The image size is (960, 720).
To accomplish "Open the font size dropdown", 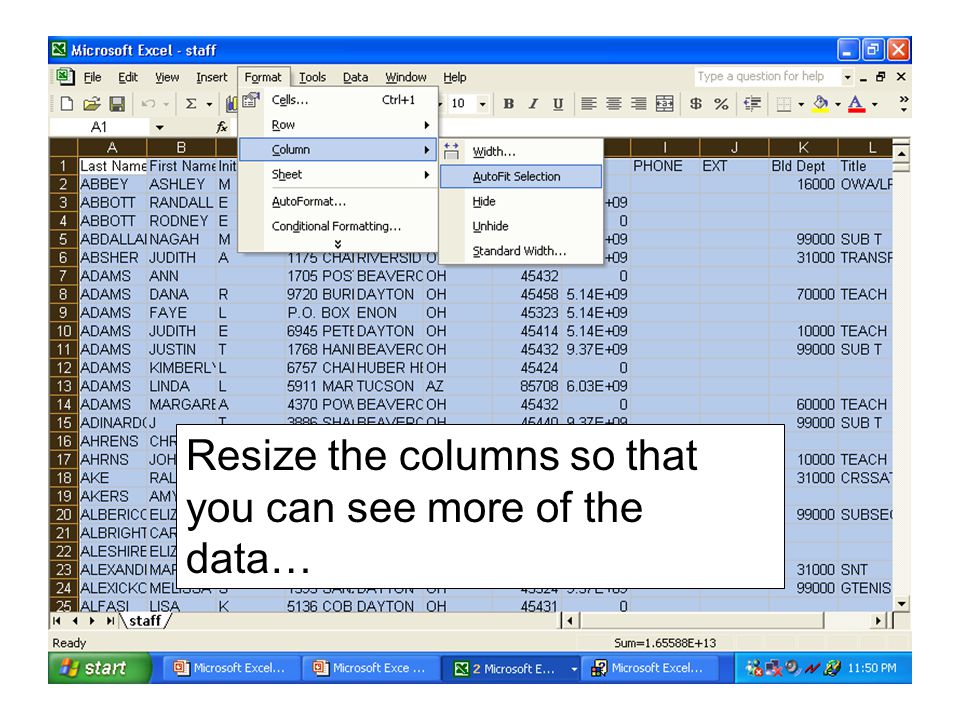I will 482,104.
